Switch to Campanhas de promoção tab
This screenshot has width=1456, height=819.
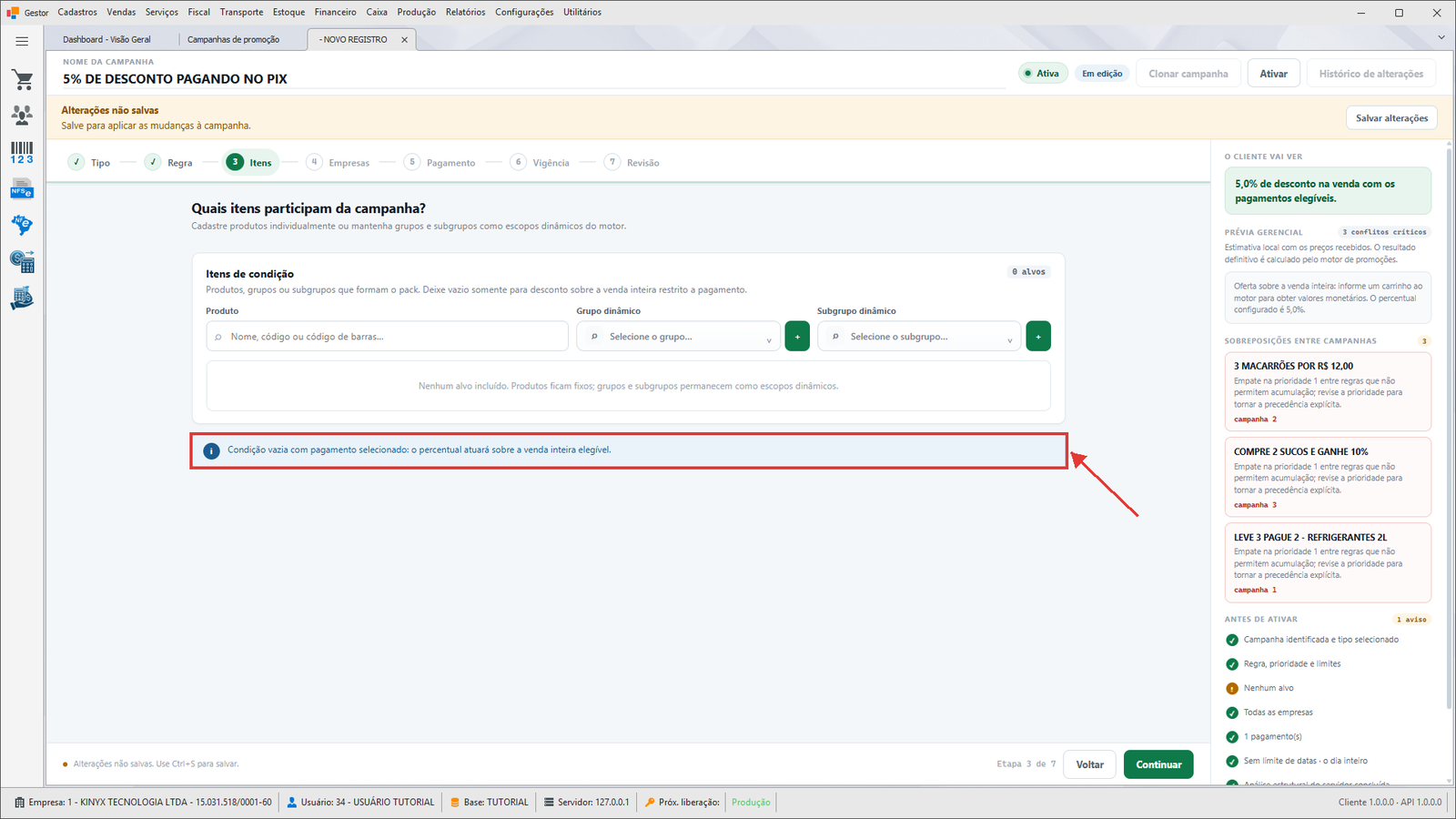point(234,39)
